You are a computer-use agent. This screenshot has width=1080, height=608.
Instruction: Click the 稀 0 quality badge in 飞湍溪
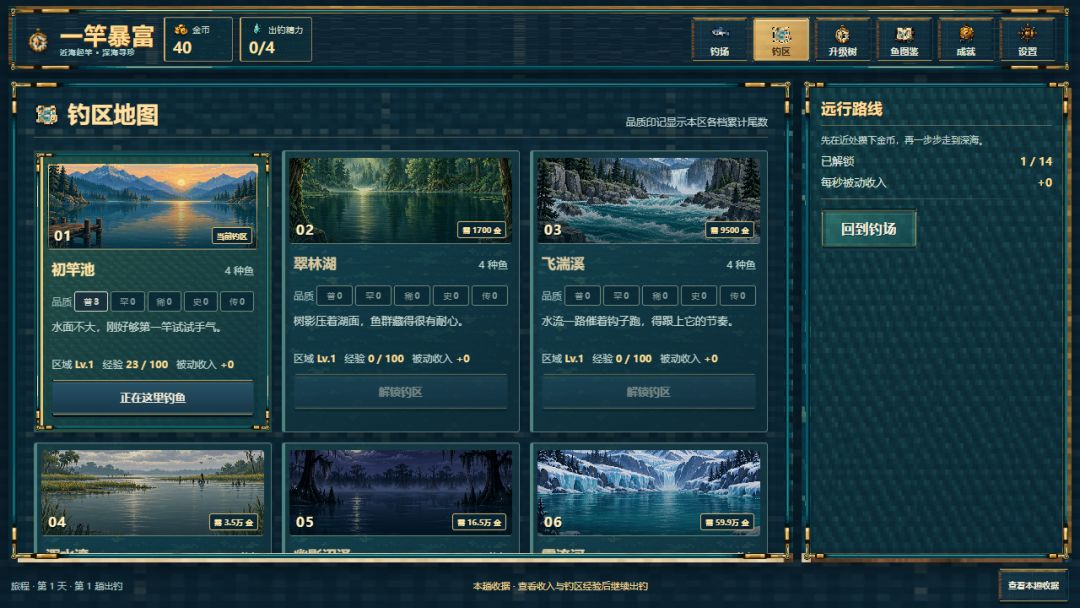pos(660,295)
